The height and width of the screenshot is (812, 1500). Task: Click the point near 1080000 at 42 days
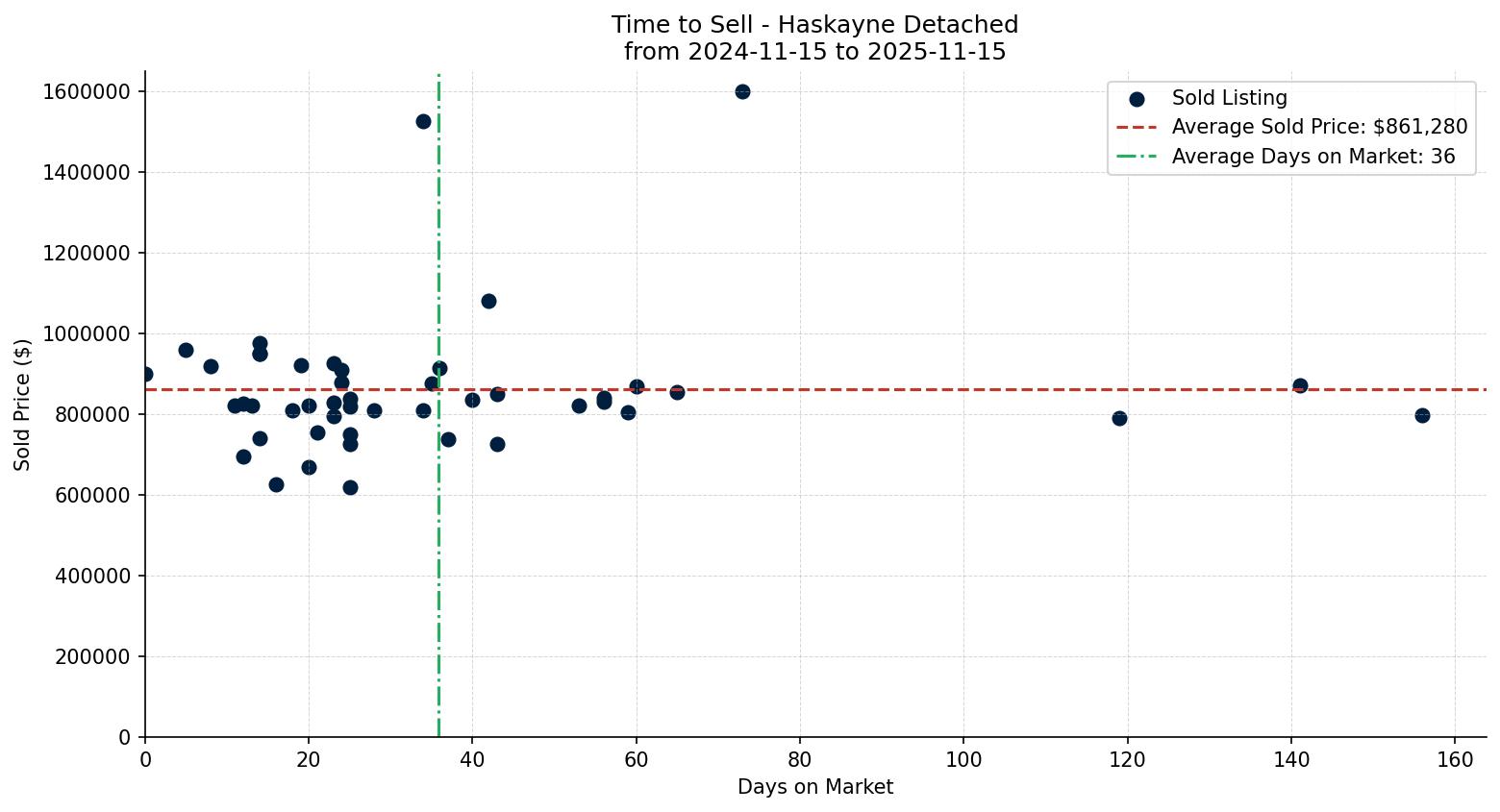pos(489,300)
